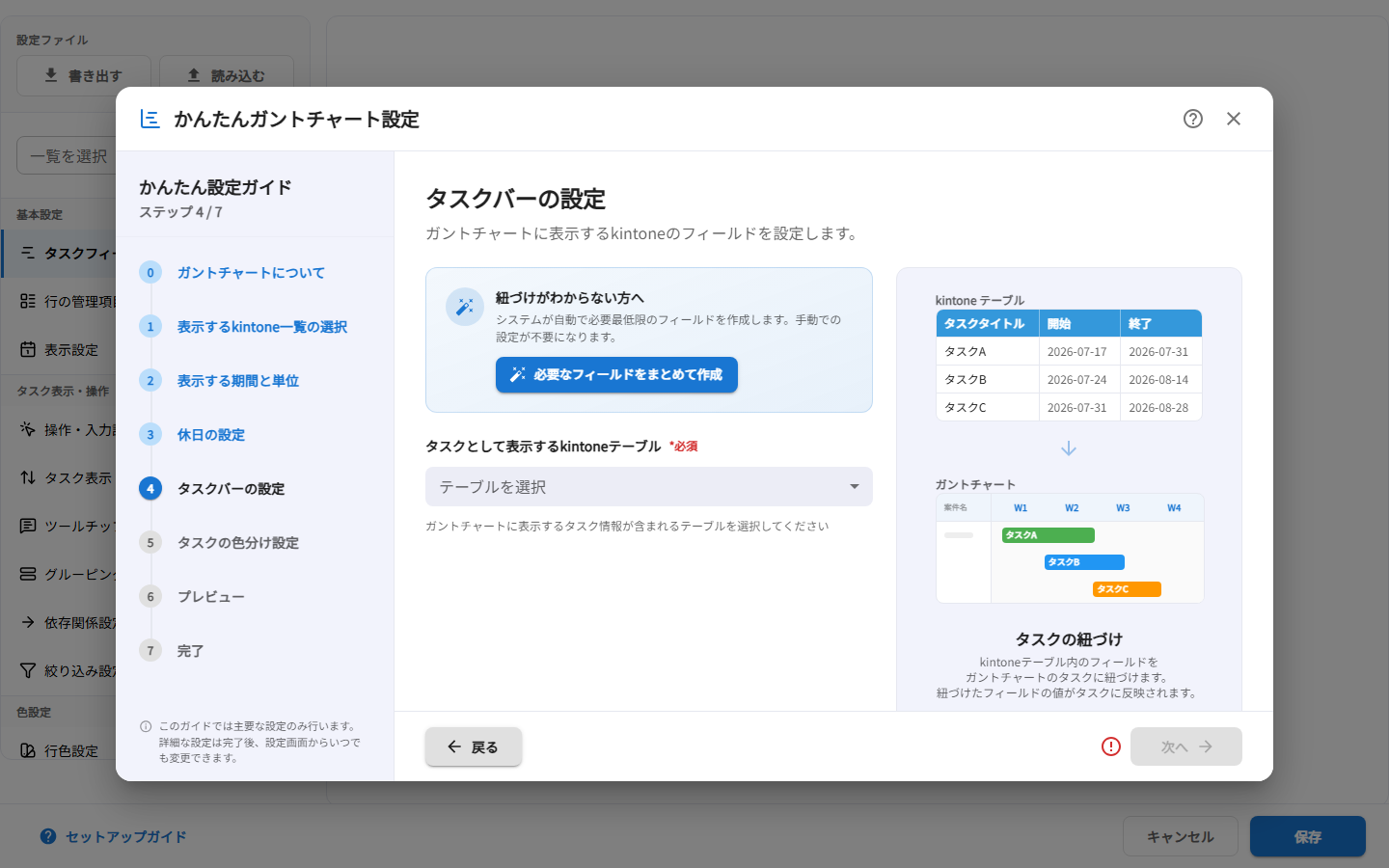
Task: Click the タスクフィールド icon in background sidebar
Action: pos(28,253)
